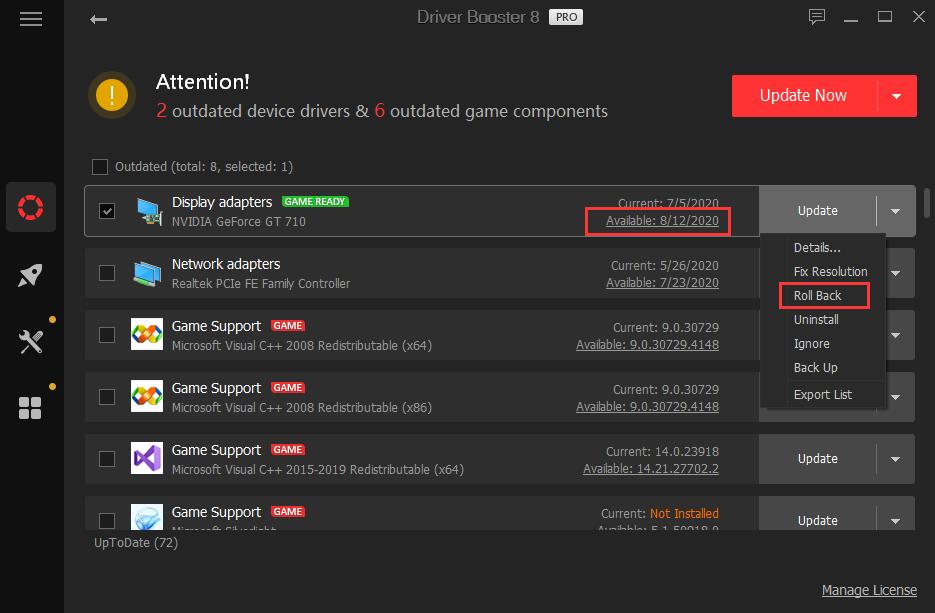This screenshot has height=613, width=935.
Task: Check the Visual C++ 2008 (x86) checkbox
Action: [107, 397]
